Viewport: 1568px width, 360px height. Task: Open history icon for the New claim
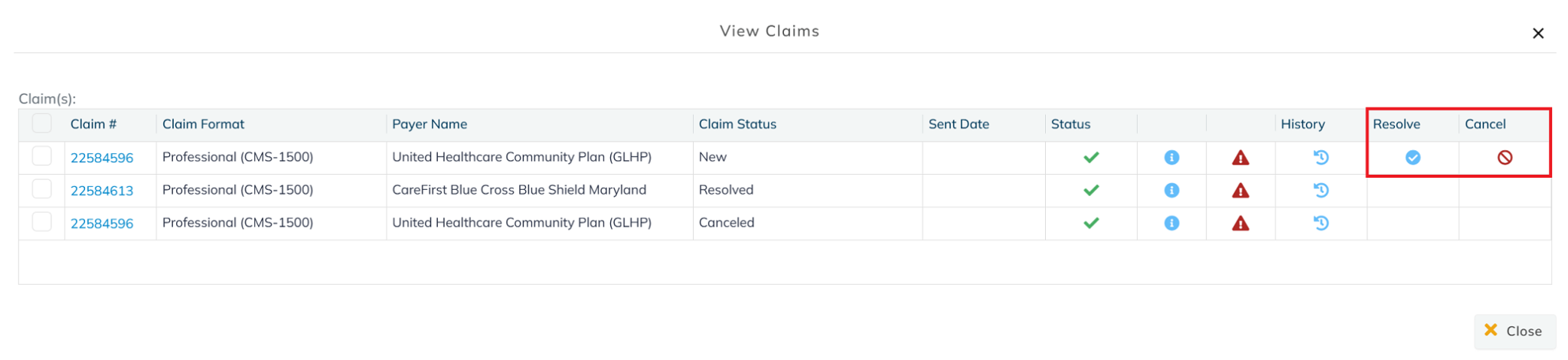[x=1321, y=158]
